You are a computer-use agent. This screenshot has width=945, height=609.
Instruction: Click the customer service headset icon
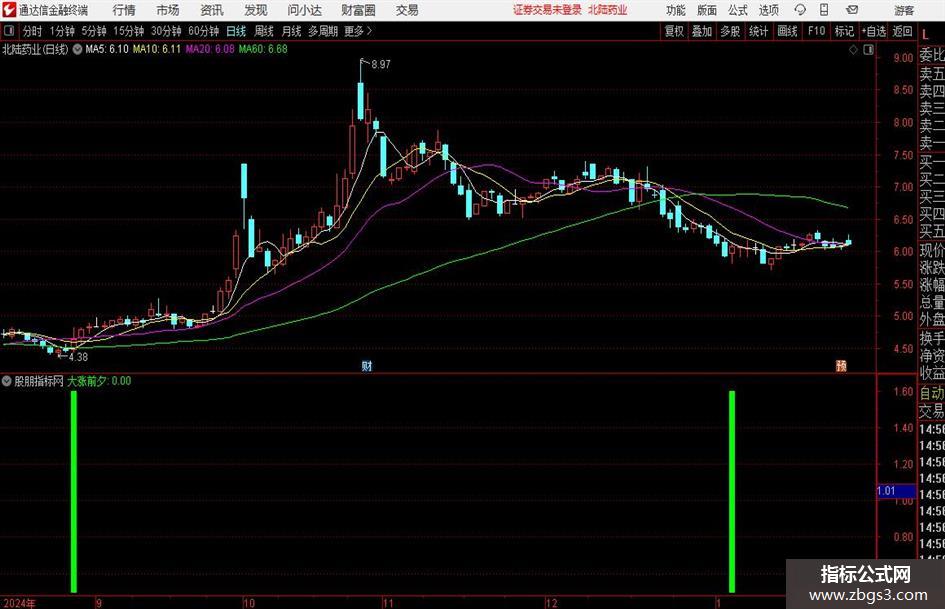point(800,10)
